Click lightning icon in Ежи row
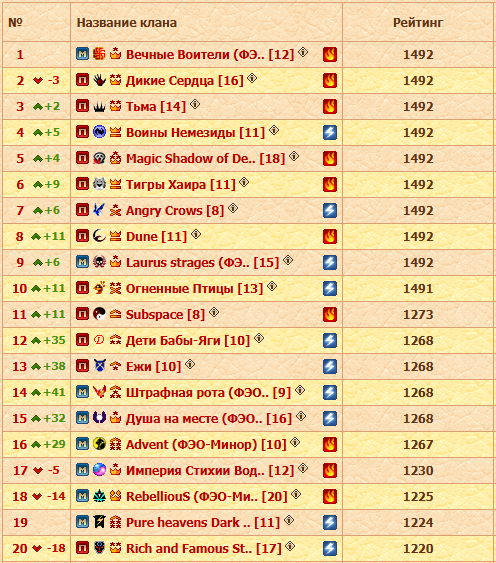The height and width of the screenshot is (563, 496). 330,366
